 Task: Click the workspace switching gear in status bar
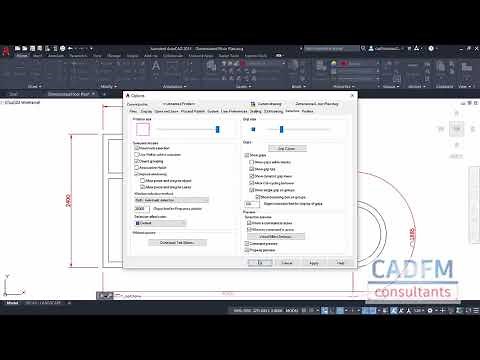(430, 310)
